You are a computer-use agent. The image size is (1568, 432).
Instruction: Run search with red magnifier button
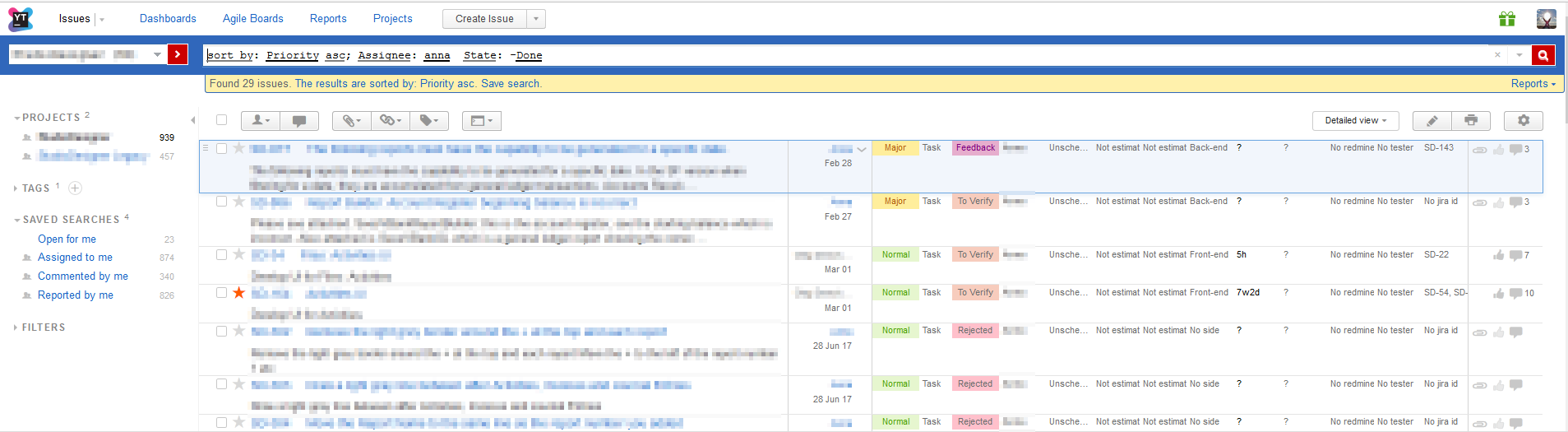pos(1543,55)
